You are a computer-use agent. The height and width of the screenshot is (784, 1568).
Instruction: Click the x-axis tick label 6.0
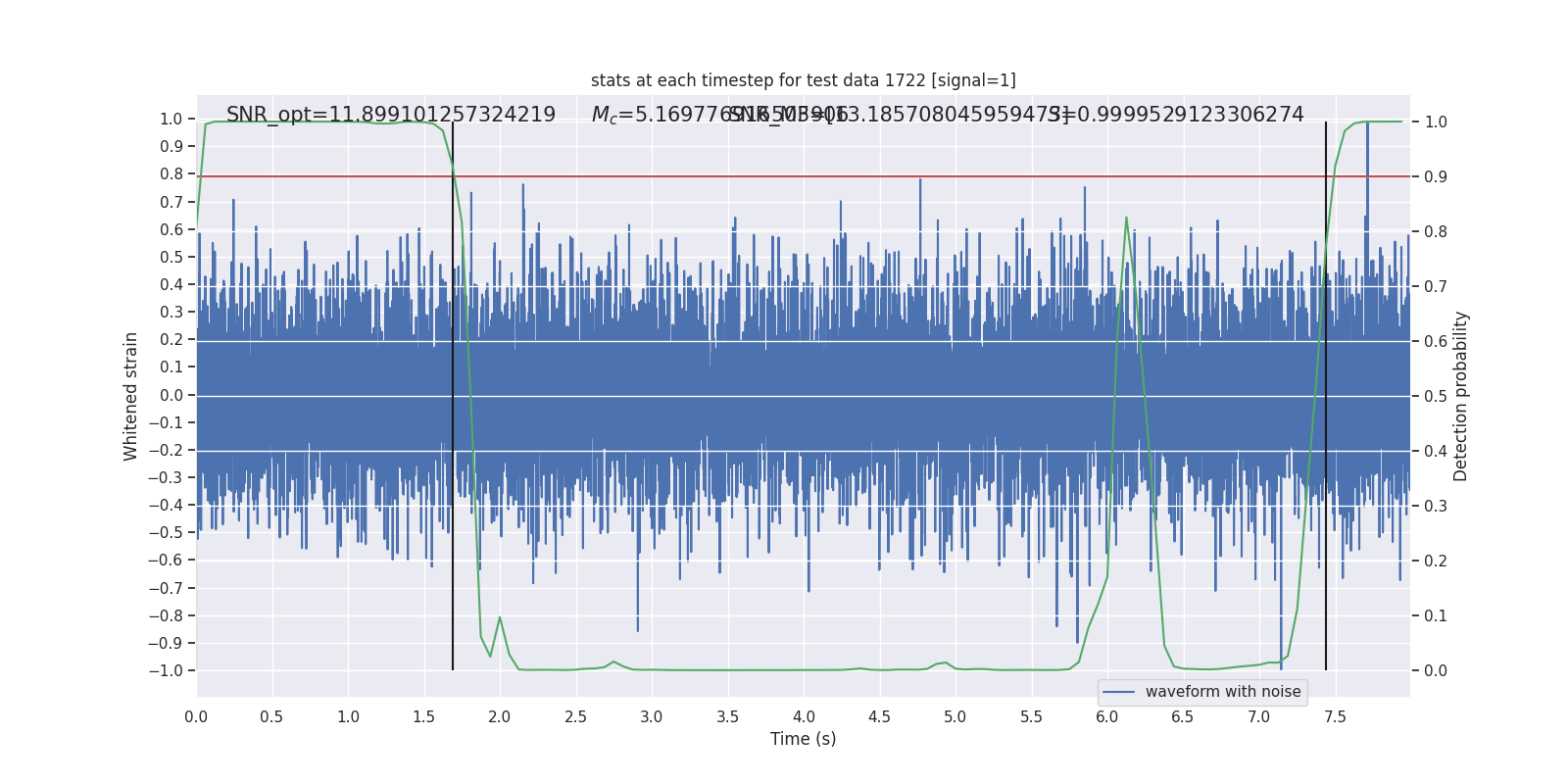[x=1107, y=717]
